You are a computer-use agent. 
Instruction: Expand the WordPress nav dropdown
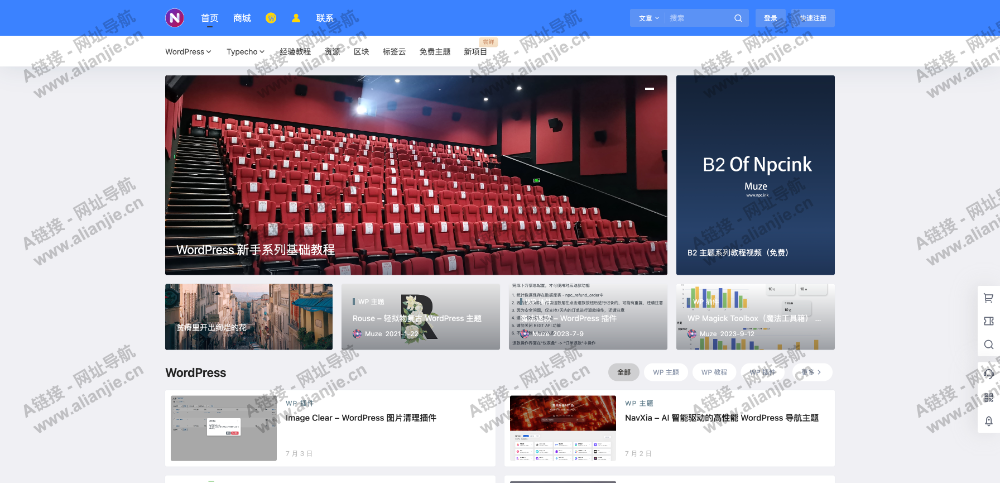188,52
